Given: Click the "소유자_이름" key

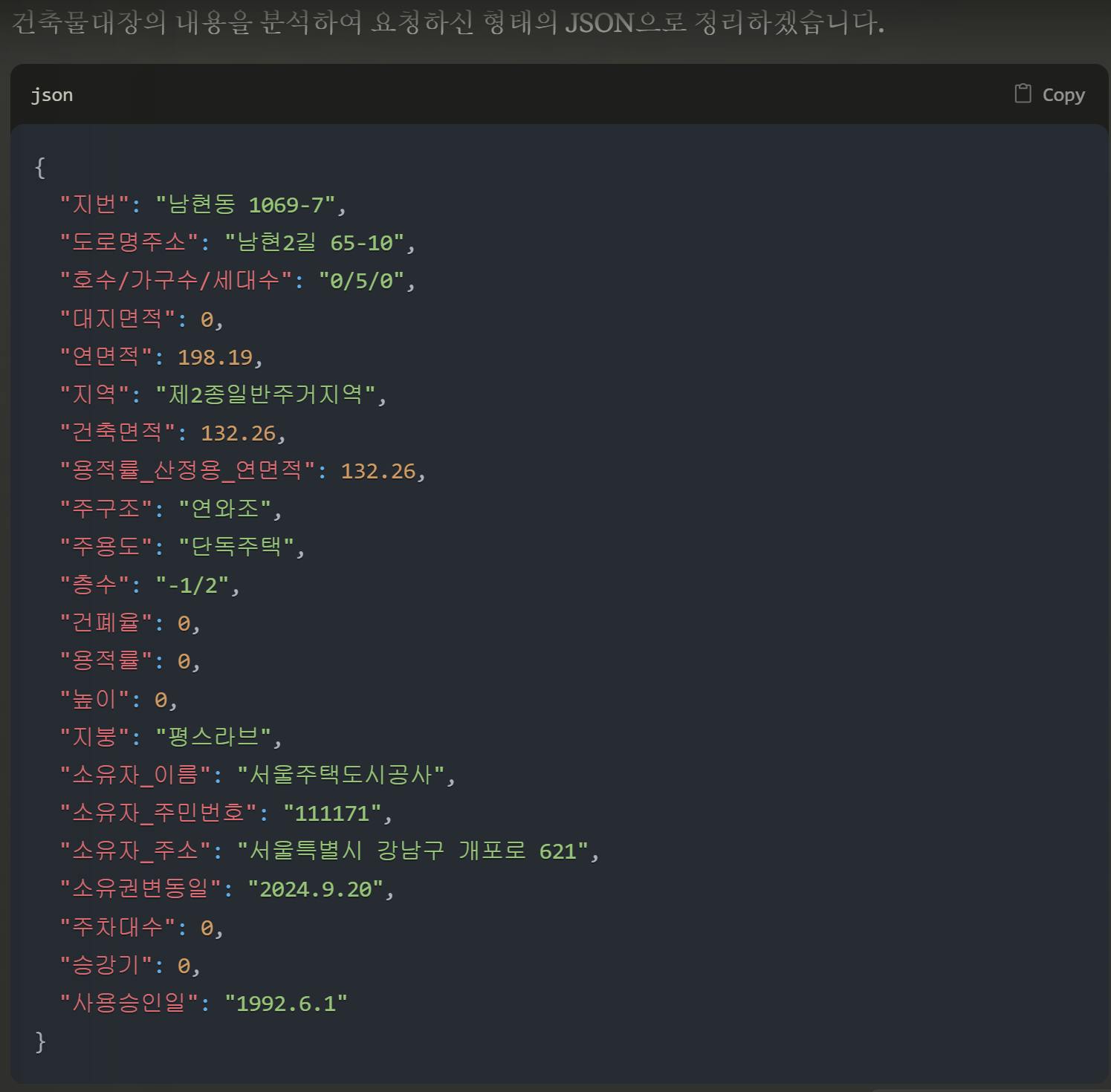Looking at the screenshot, I should 135,775.
